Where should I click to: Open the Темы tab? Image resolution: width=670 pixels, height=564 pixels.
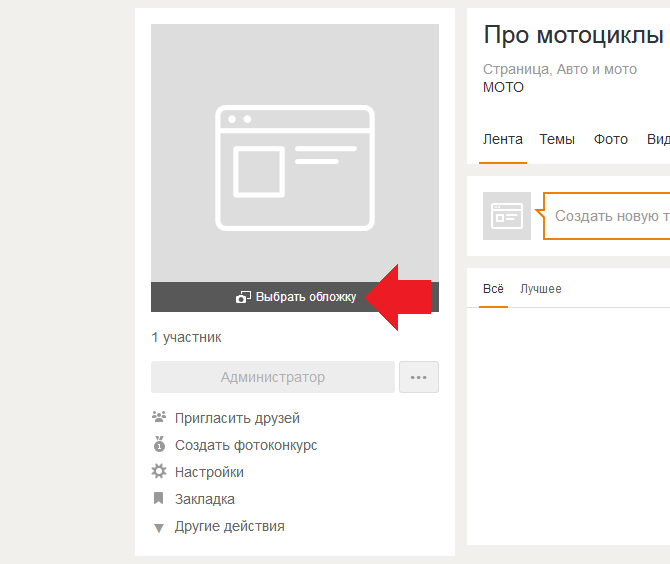coord(557,139)
